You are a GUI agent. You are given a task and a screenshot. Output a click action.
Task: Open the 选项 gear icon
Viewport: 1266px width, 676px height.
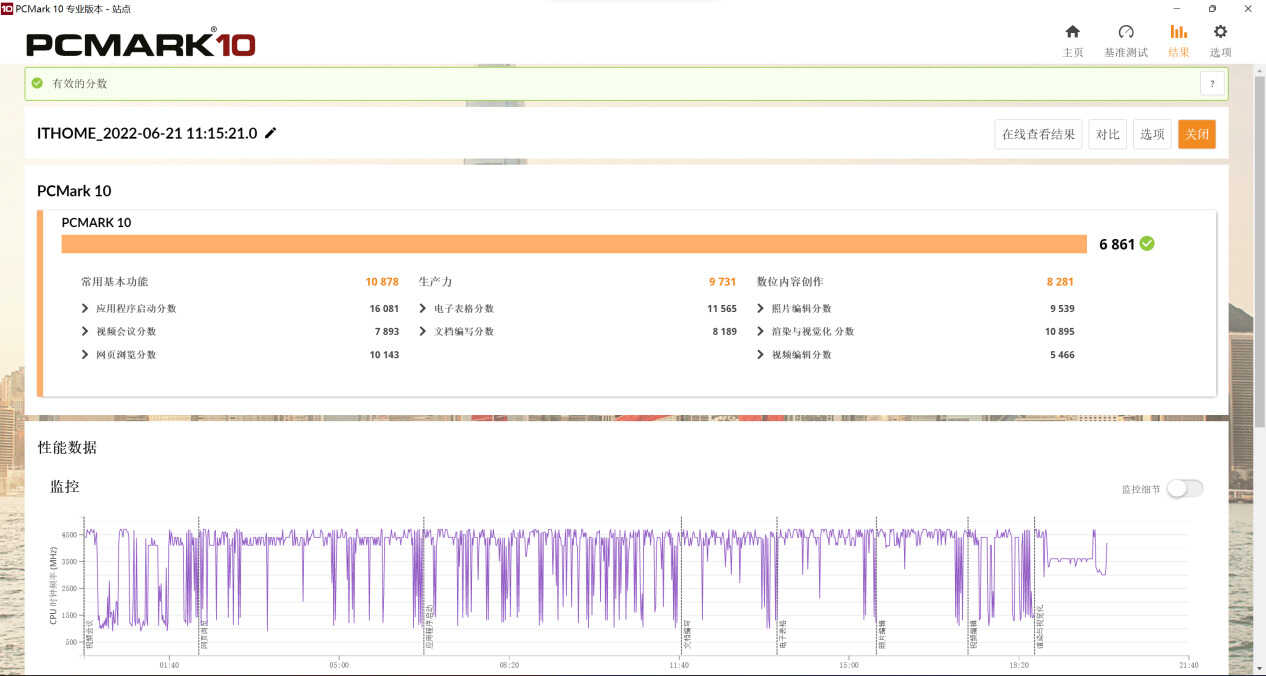1220,32
